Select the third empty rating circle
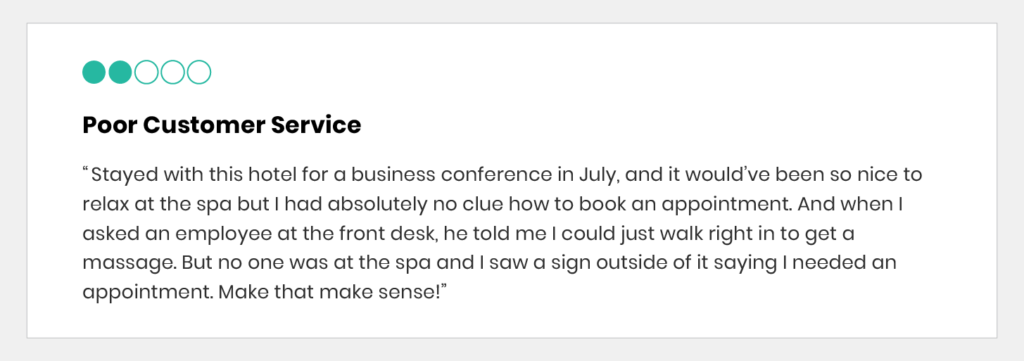Image resolution: width=1024 pixels, height=361 pixels. (x=146, y=72)
